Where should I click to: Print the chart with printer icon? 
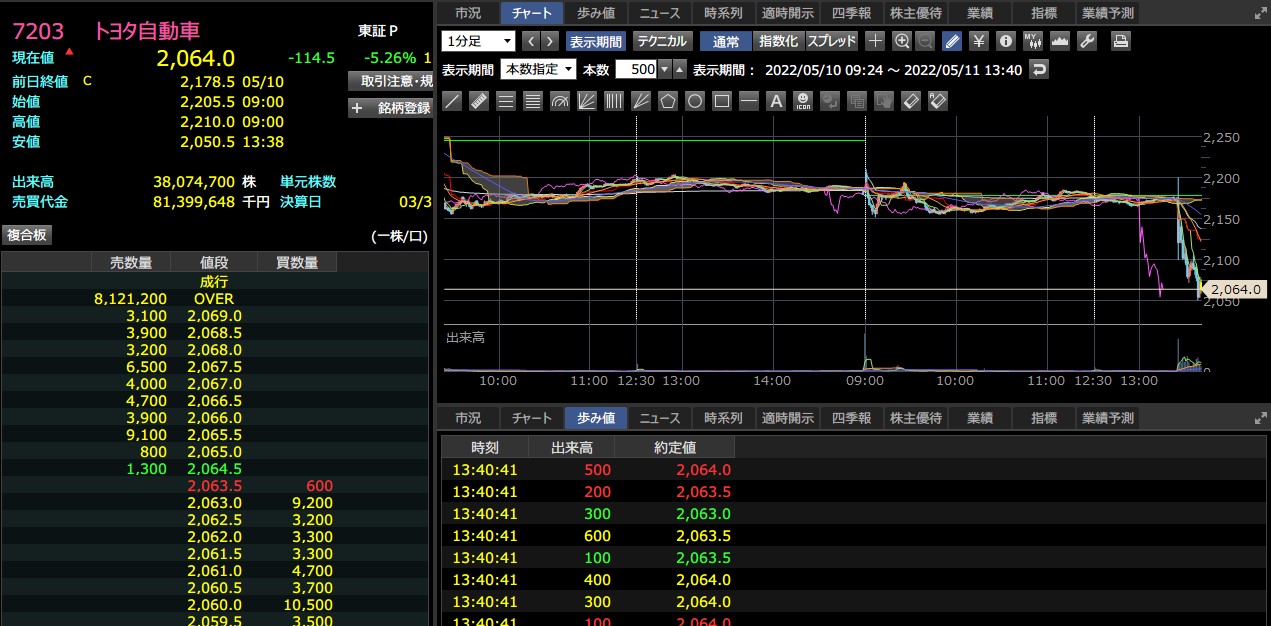coord(1121,41)
